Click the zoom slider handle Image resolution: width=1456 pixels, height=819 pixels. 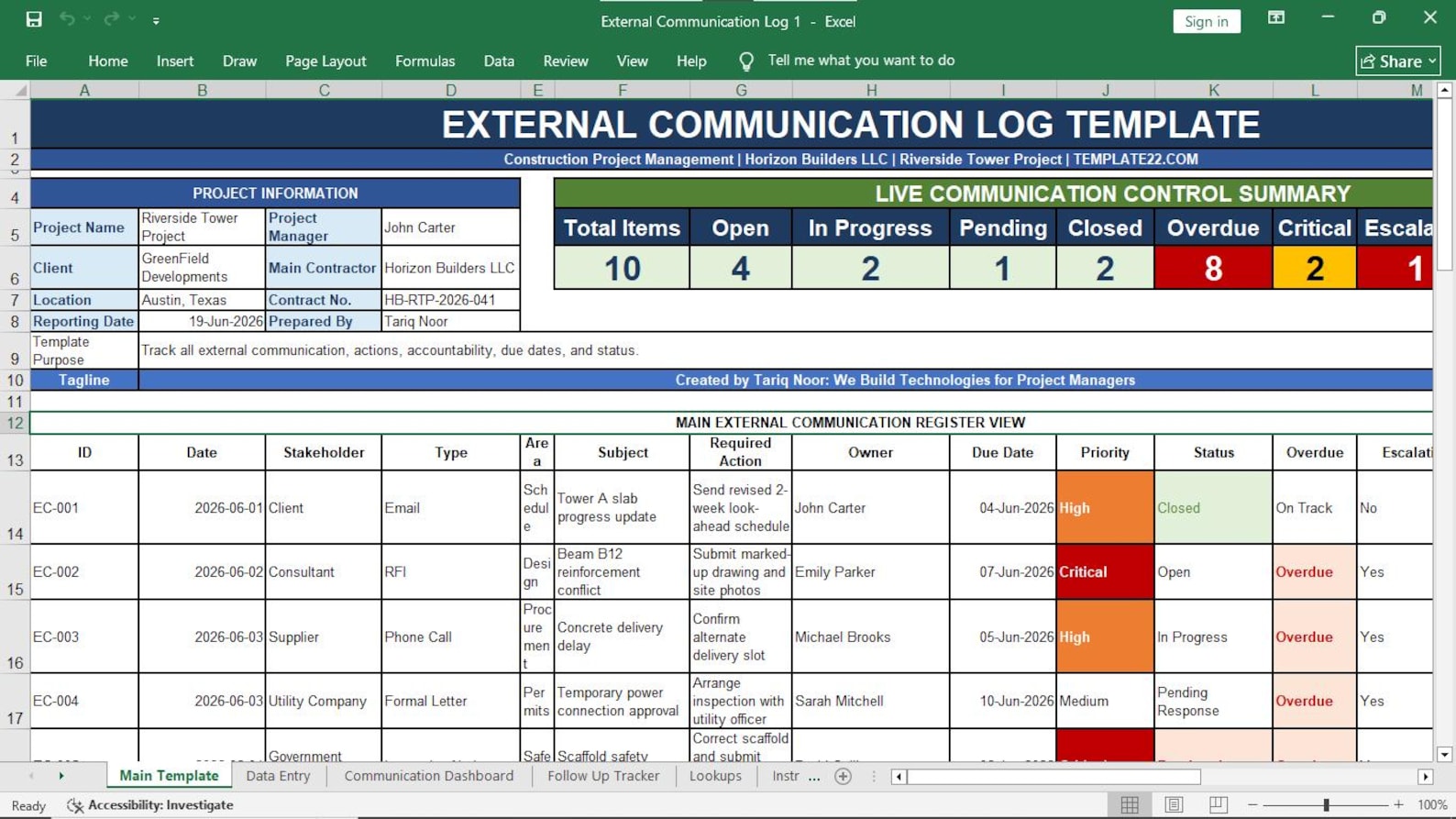pyautogui.click(x=1326, y=804)
